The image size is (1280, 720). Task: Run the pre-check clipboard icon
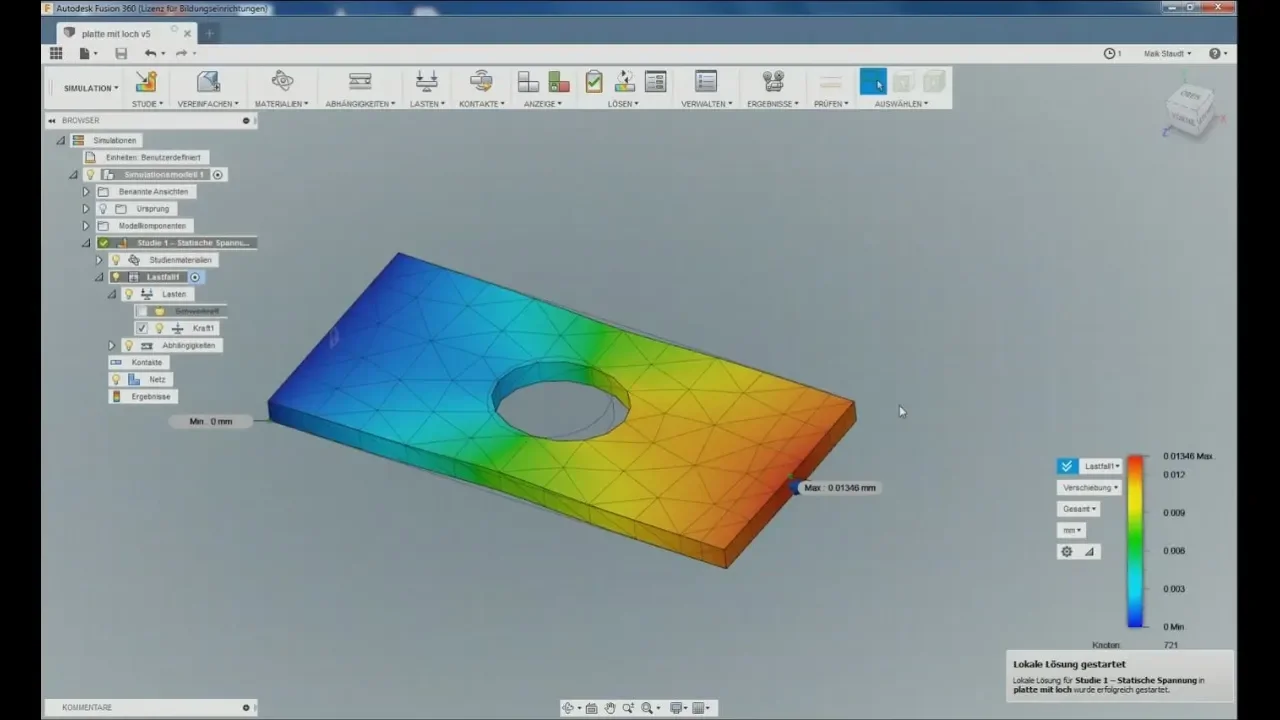coord(594,81)
